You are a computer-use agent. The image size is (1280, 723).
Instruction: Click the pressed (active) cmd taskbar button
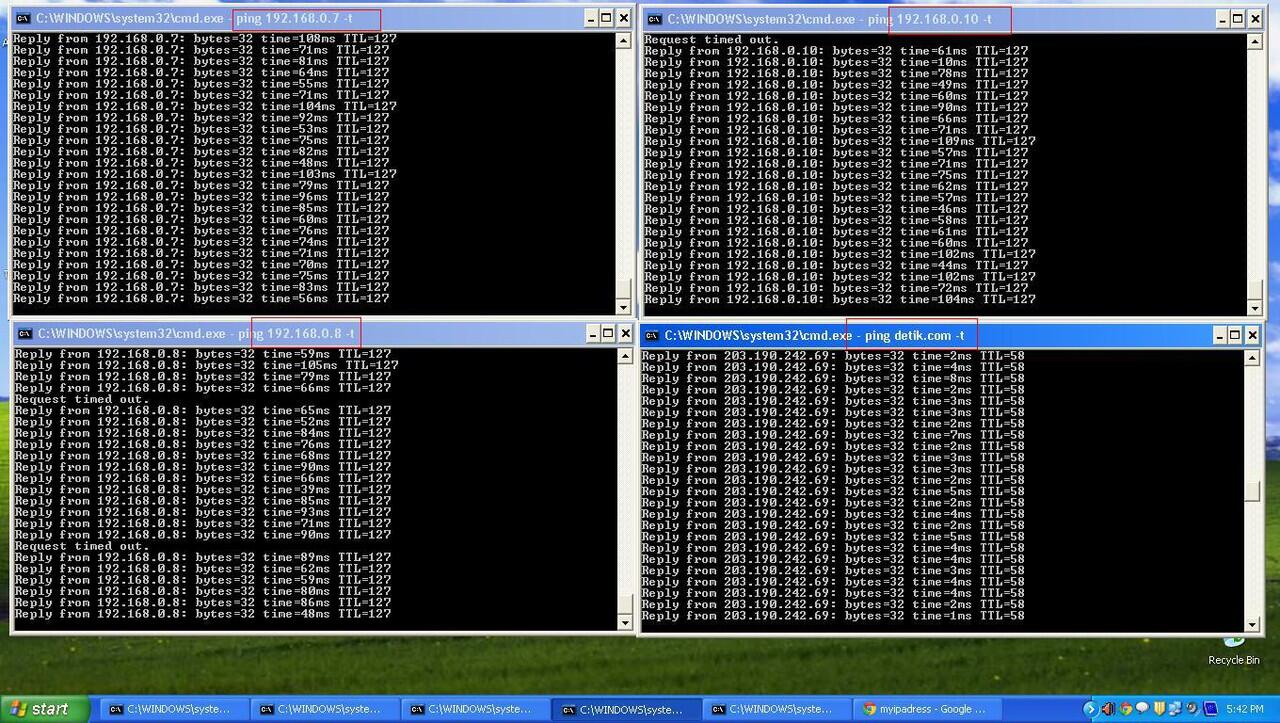click(625, 709)
